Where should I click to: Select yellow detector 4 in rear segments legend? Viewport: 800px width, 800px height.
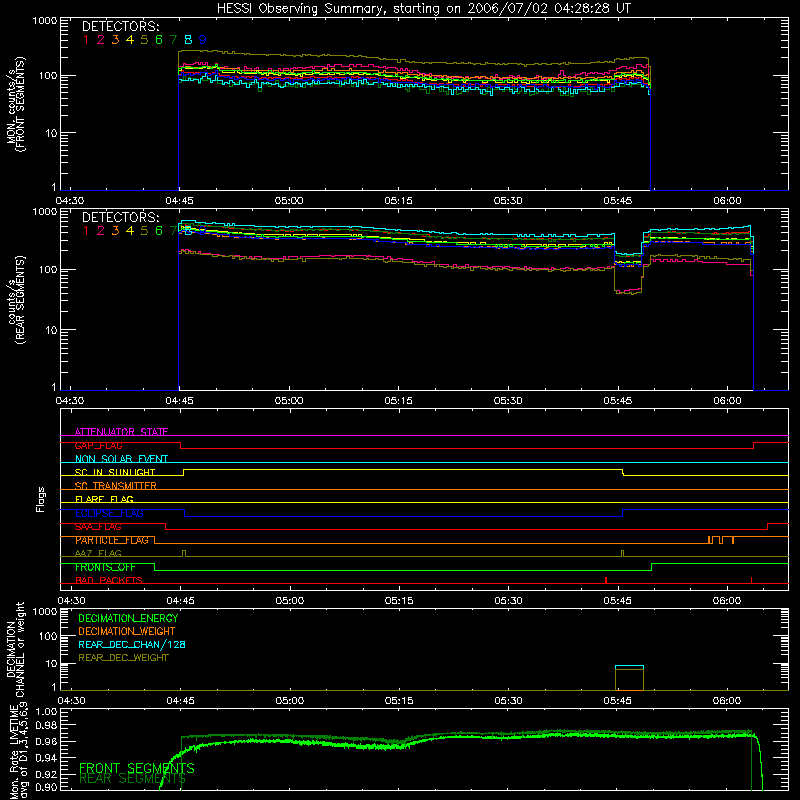click(x=130, y=231)
